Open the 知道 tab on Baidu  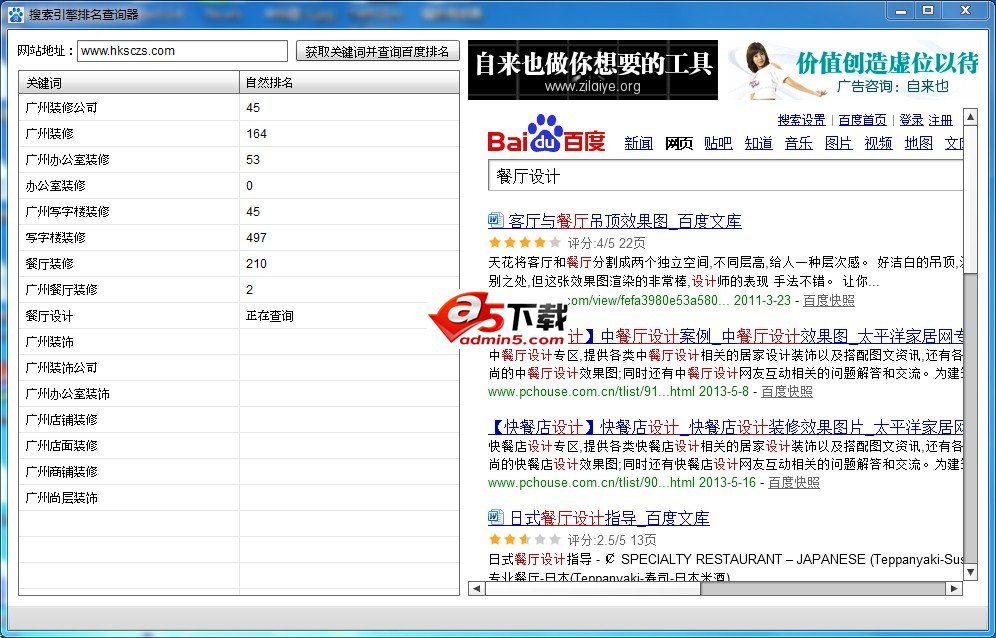[758, 143]
